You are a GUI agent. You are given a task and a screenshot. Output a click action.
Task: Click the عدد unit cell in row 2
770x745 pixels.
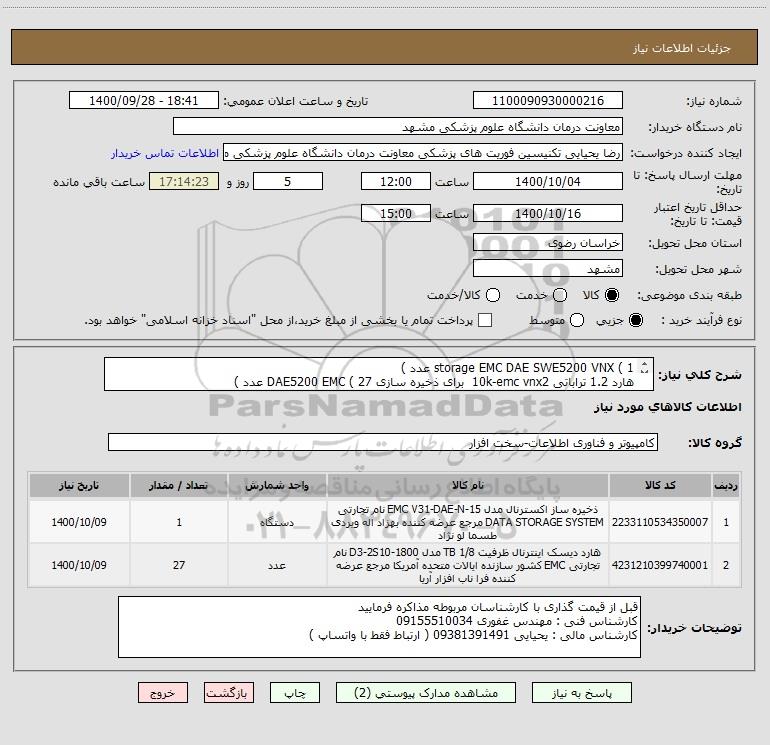point(277,565)
